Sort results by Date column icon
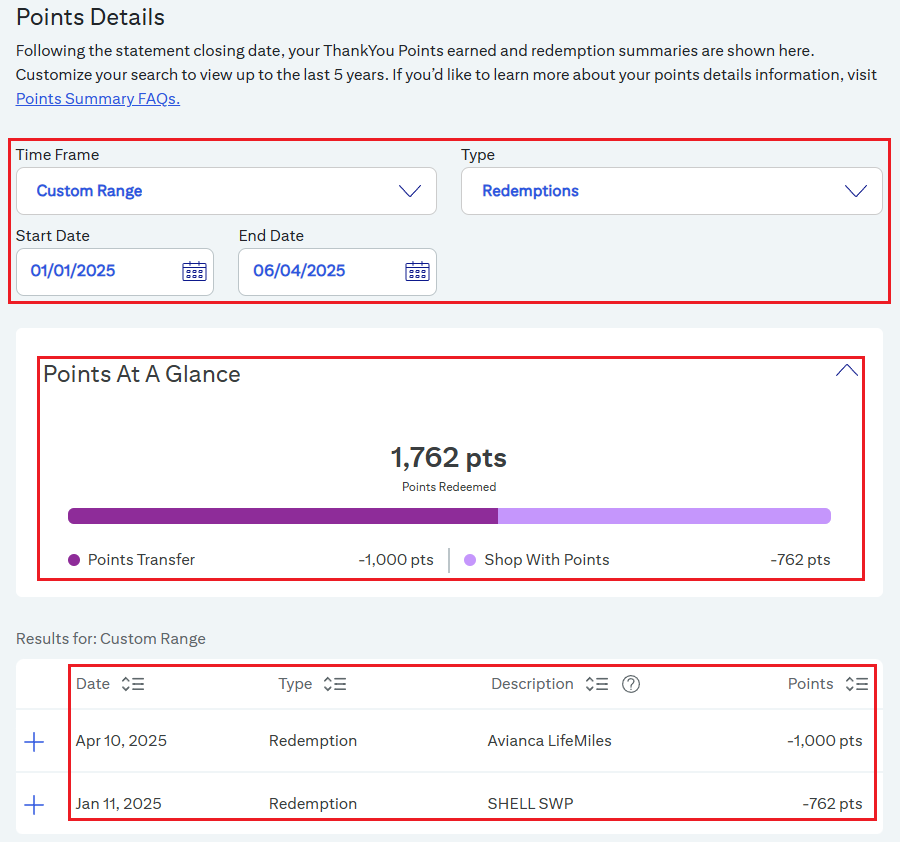900x842 pixels. point(133,684)
